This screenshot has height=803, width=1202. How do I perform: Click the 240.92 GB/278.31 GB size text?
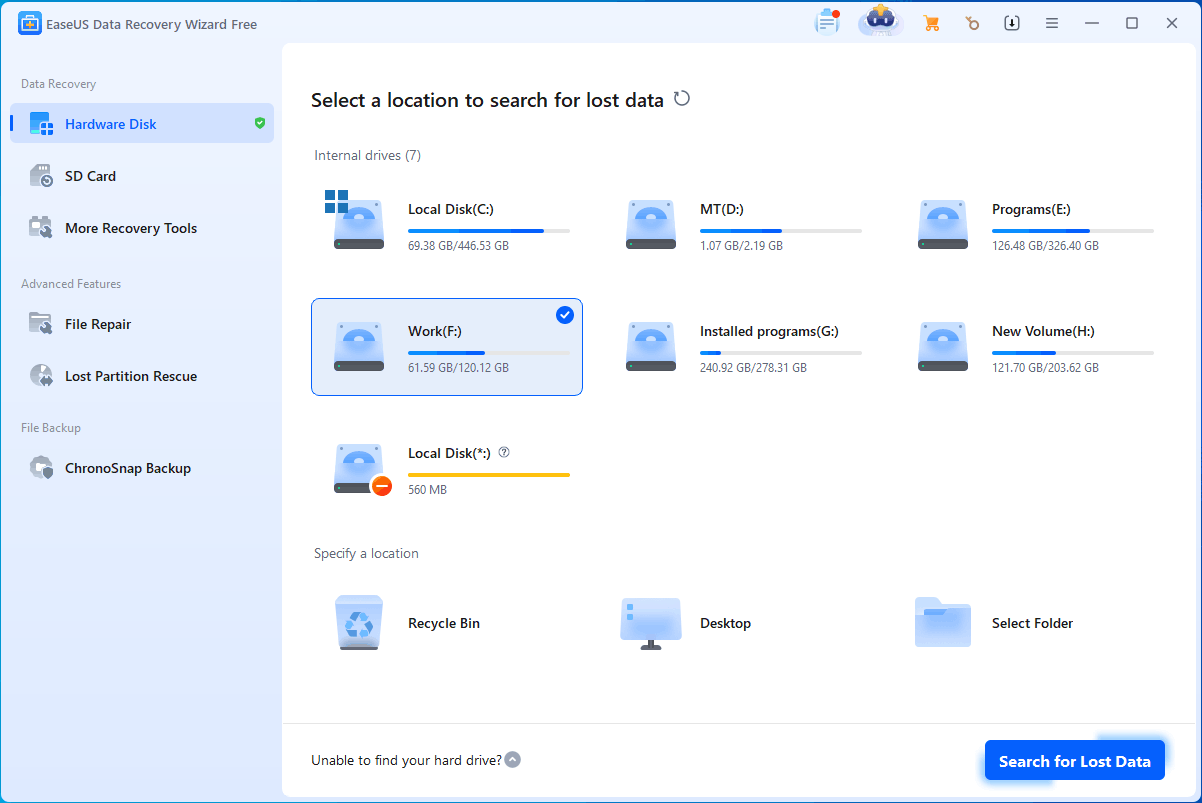(x=753, y=368)
